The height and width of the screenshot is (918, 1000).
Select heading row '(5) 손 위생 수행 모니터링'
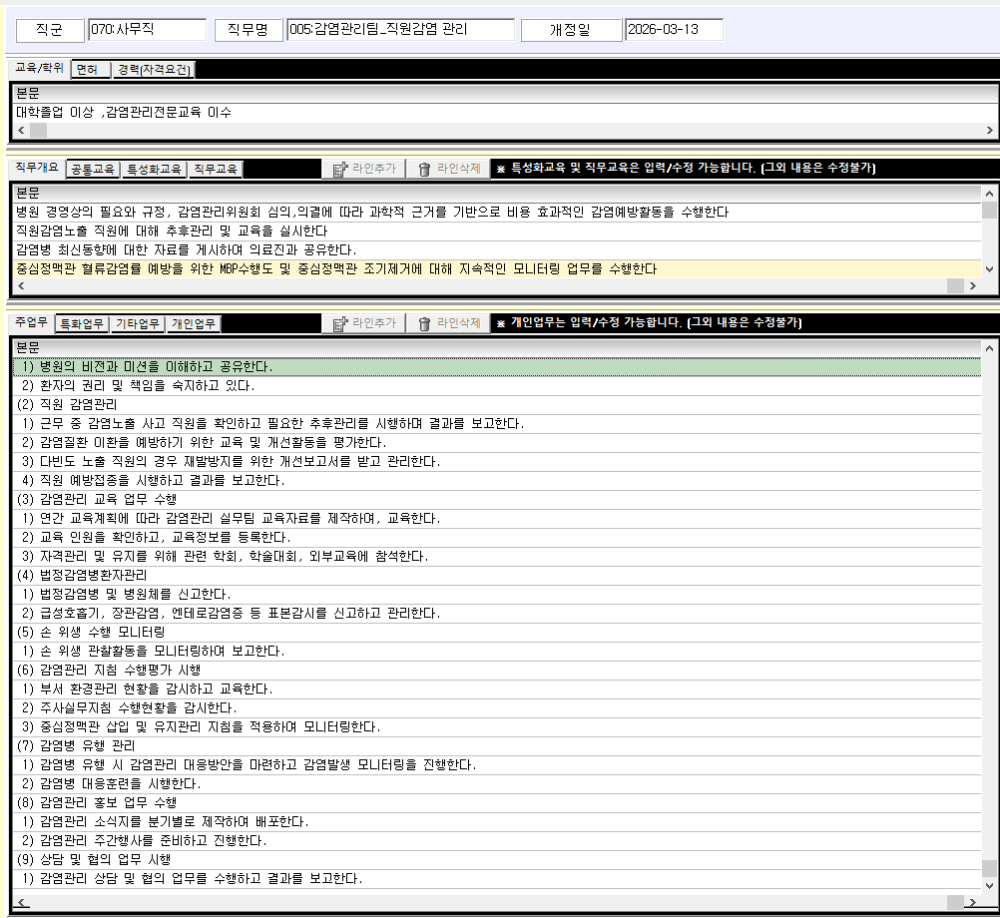pos(497,632)
